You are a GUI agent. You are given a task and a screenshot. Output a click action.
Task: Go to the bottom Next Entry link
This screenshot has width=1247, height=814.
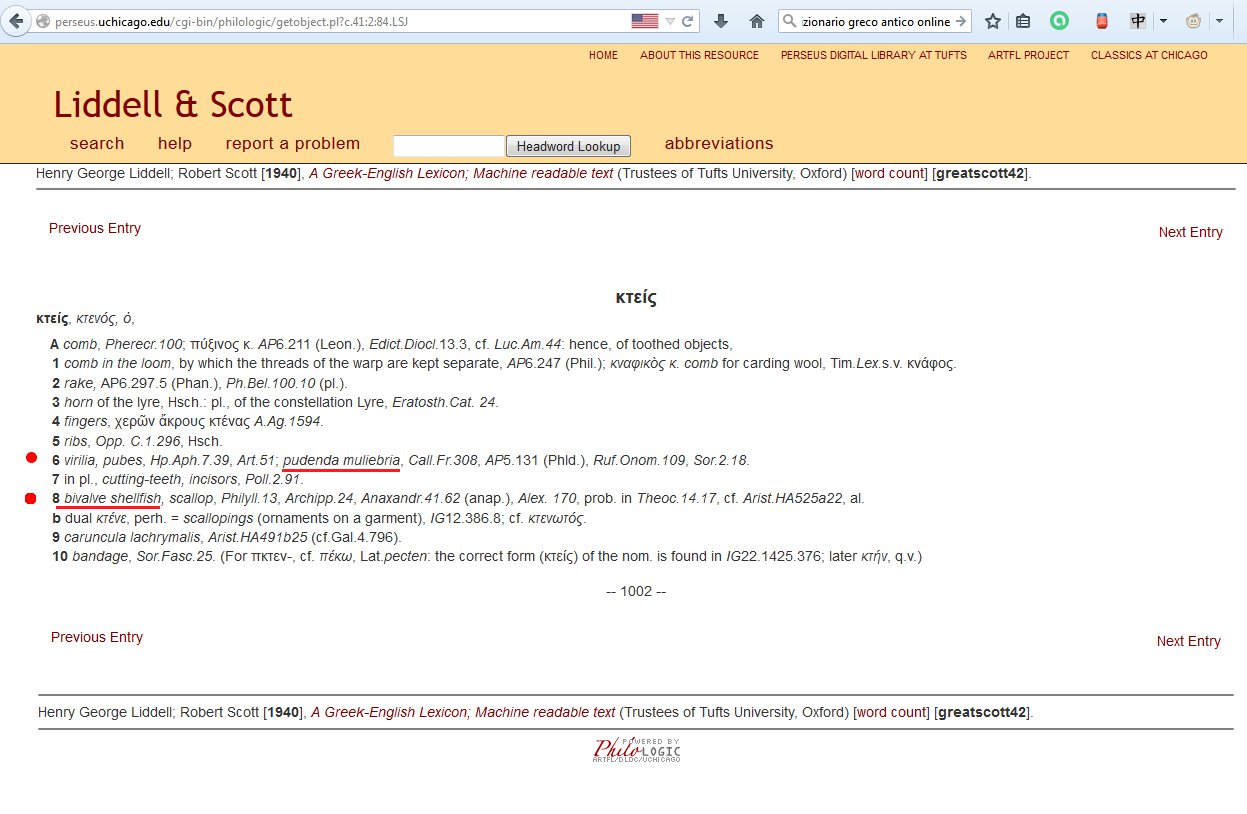[1188, 641]
